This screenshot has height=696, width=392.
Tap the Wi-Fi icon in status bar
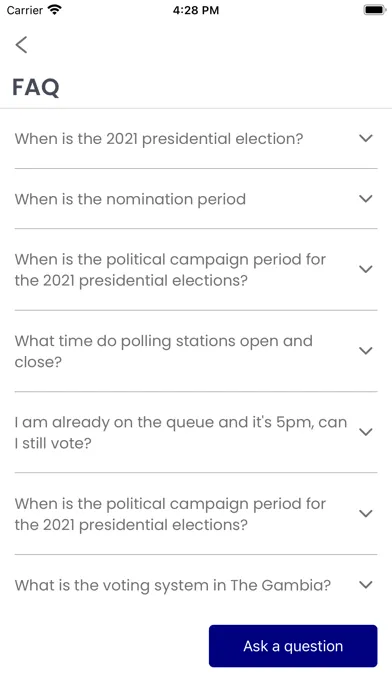pyautogui.click(x=55, y=10)
